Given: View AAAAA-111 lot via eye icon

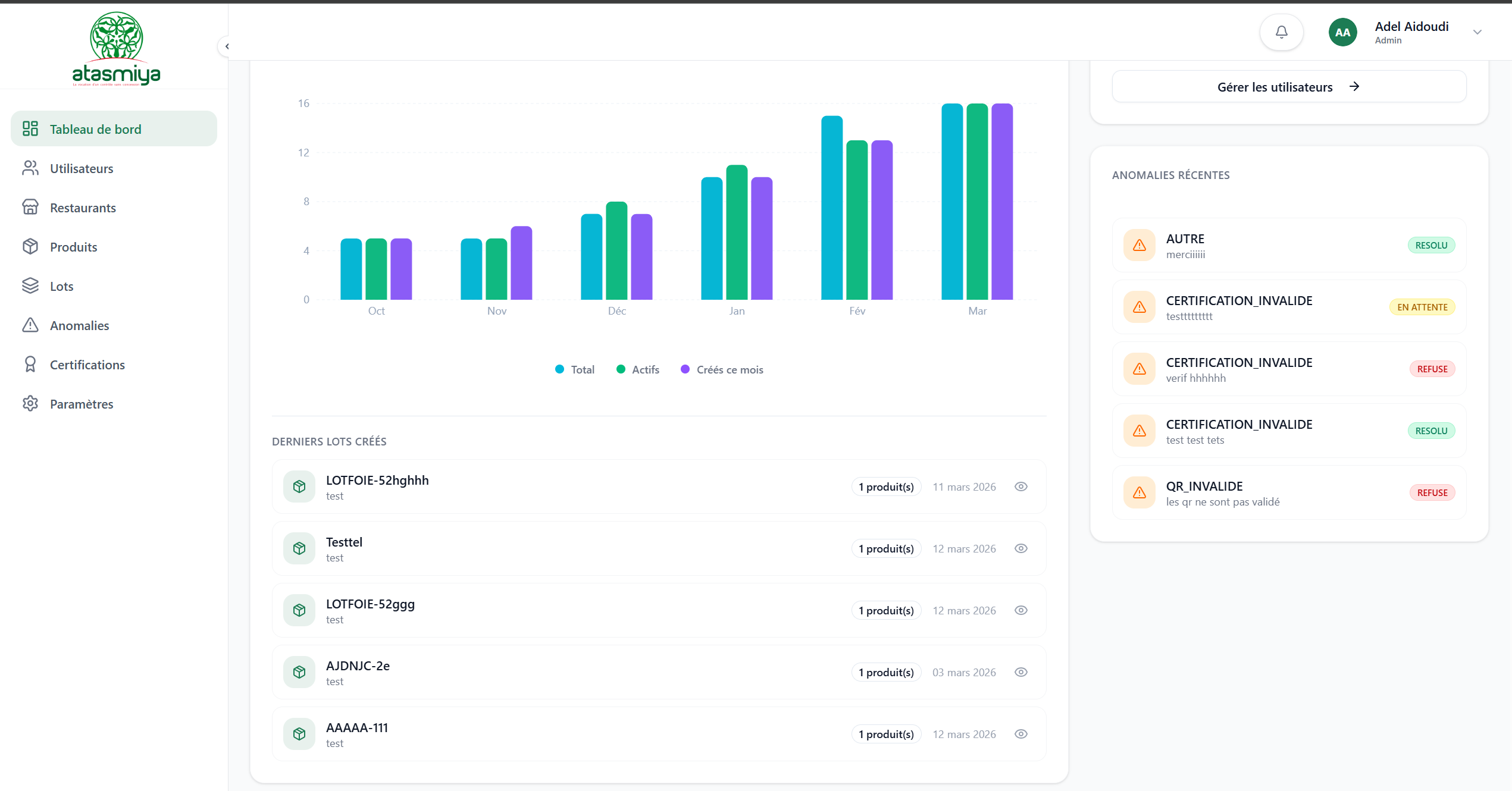Looking at the screenshot, I should coord(1020,734).
